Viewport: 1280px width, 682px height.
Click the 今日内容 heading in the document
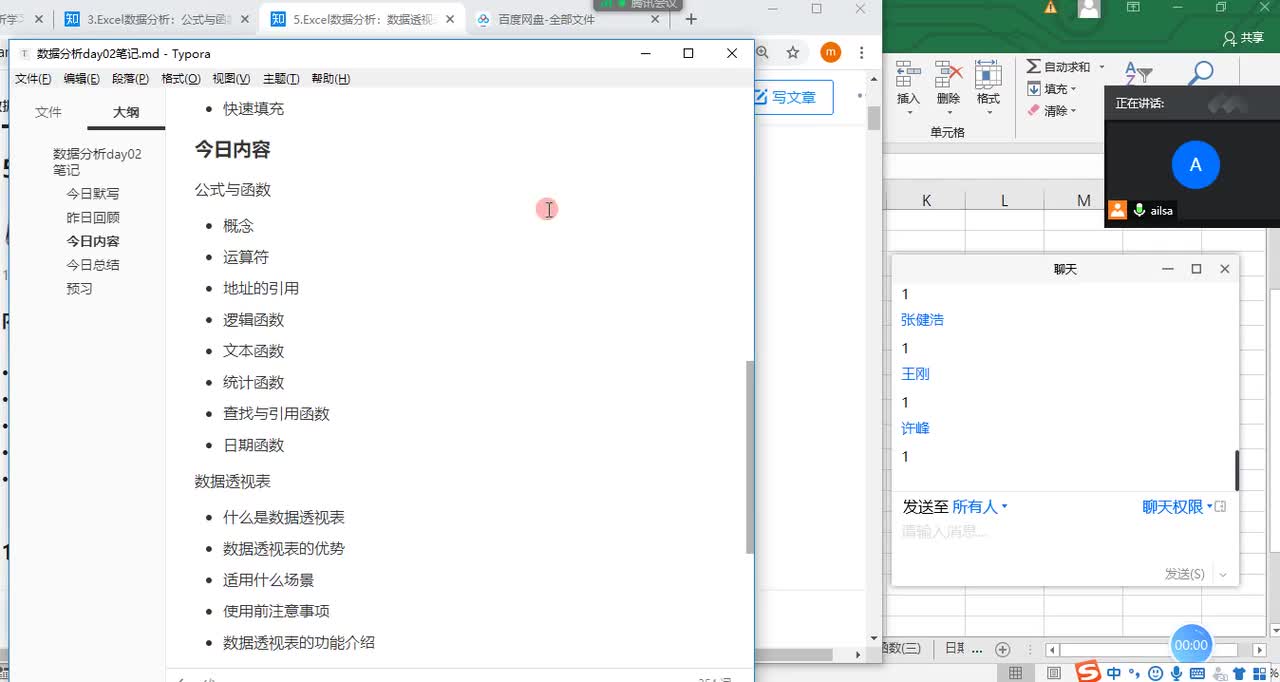232,150
